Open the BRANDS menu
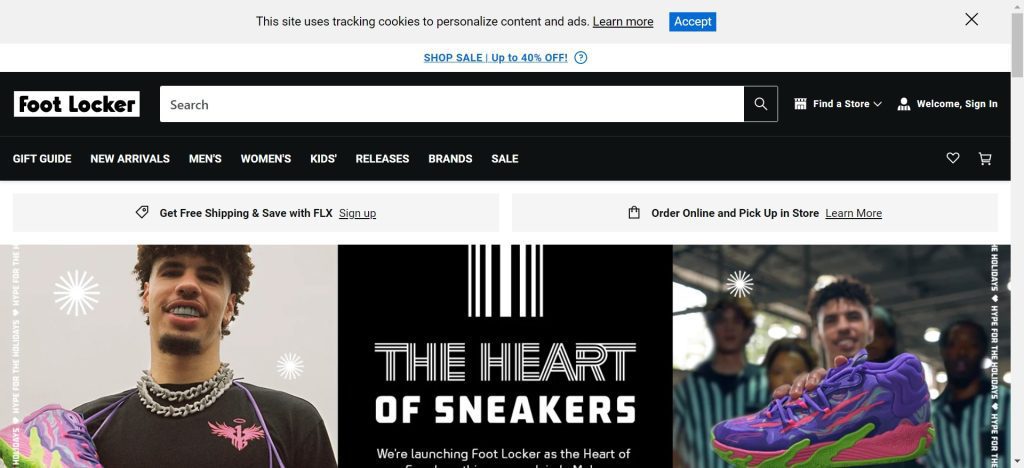 point(450,159)
